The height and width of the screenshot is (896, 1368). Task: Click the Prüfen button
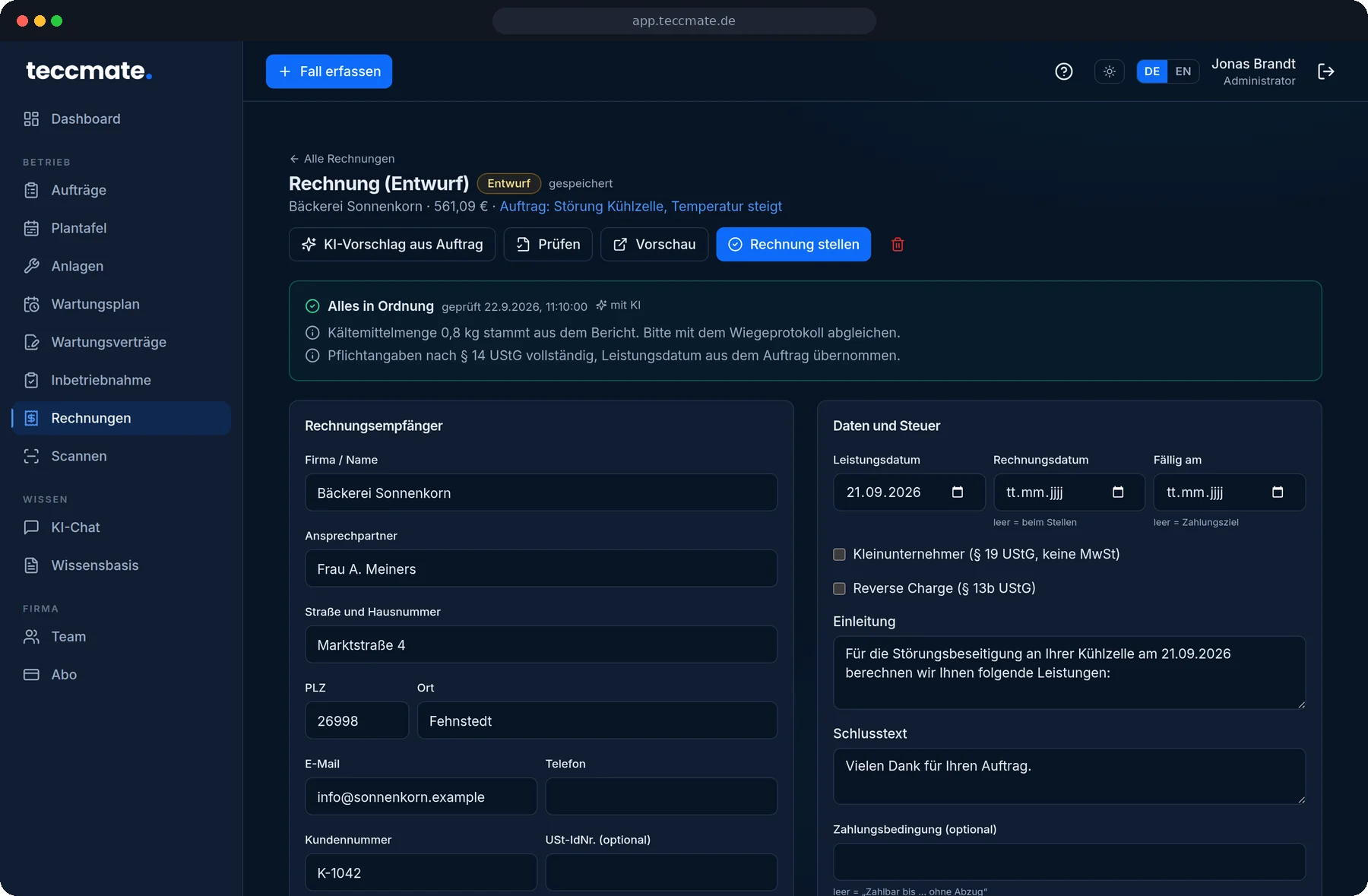(548, 245)
